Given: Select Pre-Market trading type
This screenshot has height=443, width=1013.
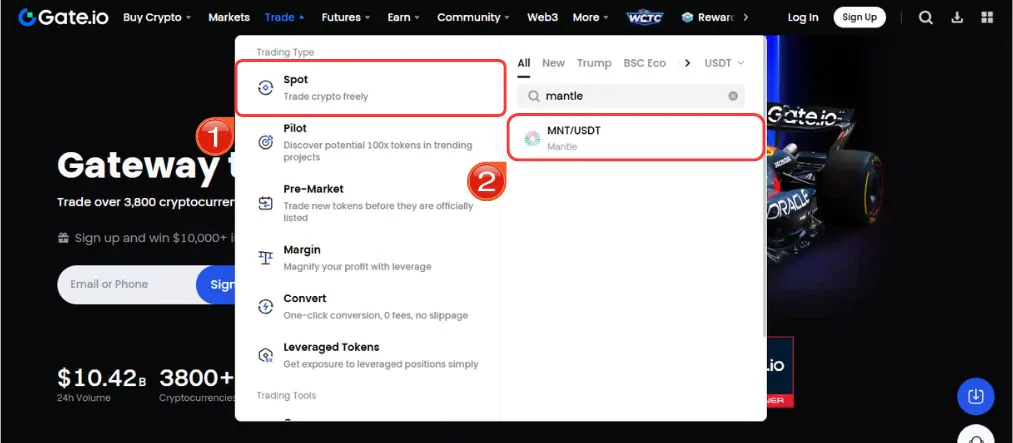Looking at the screenshot, I should point(370,203).
